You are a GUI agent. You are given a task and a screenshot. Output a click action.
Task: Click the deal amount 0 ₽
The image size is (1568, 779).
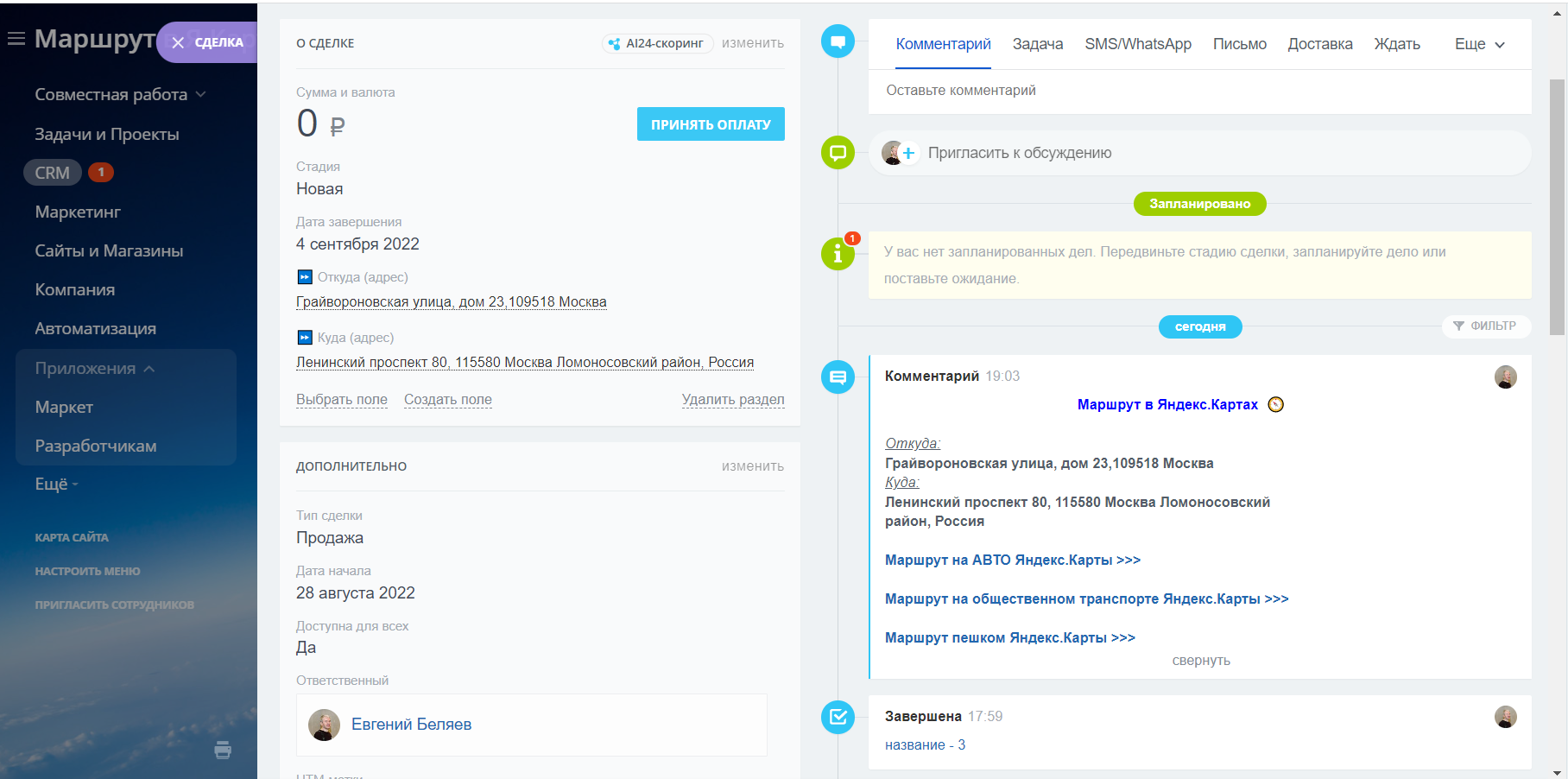(x=320, y=124)
